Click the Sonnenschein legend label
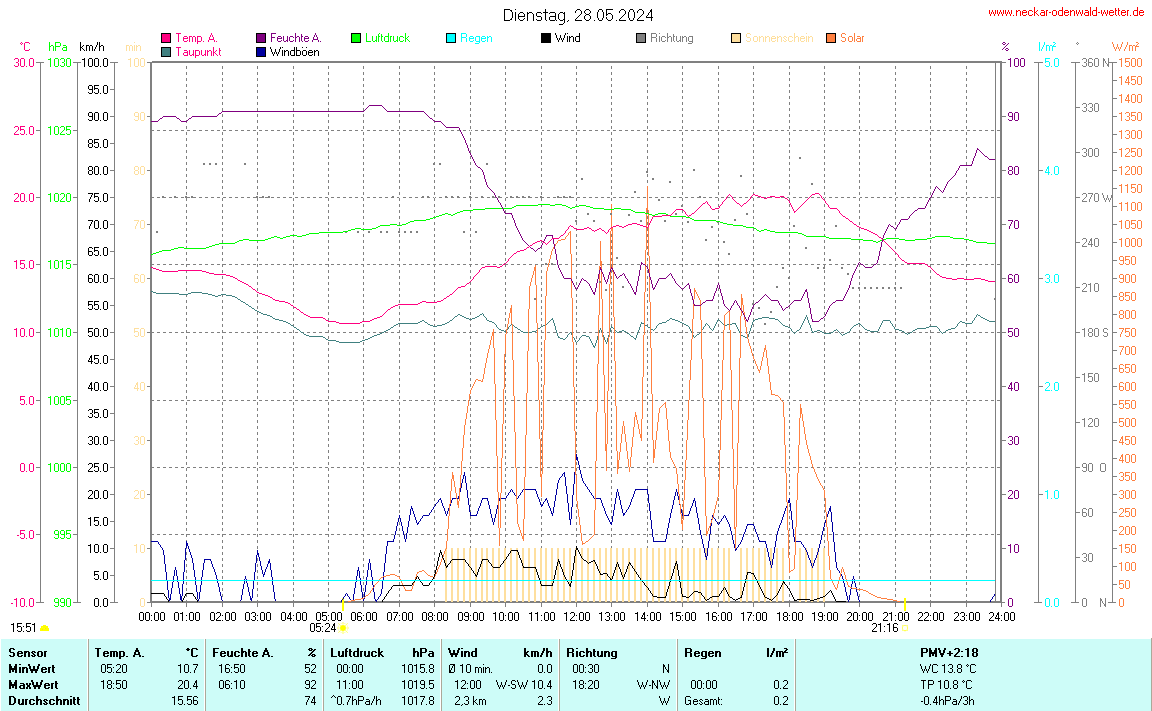 coord(779,38)
